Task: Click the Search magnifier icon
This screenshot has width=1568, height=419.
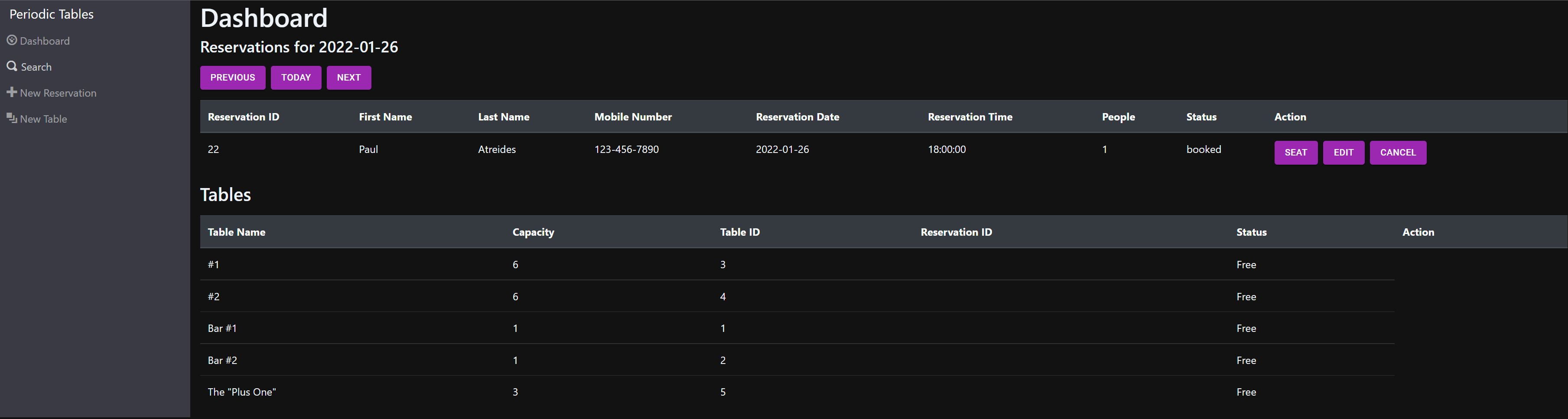Action: click(12, 66)
